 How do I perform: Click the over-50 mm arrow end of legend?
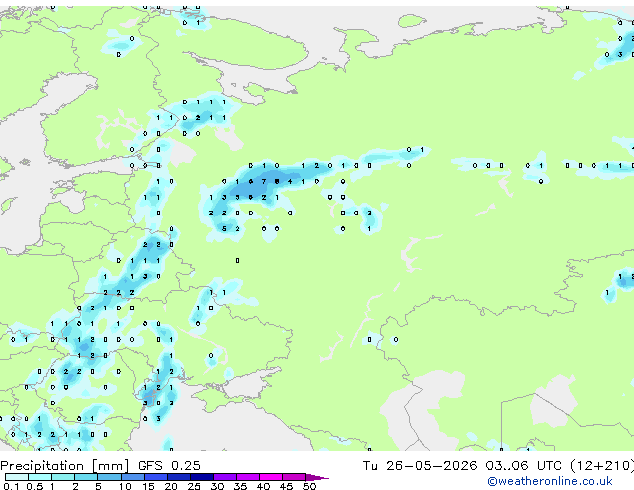tap(317, 477)
